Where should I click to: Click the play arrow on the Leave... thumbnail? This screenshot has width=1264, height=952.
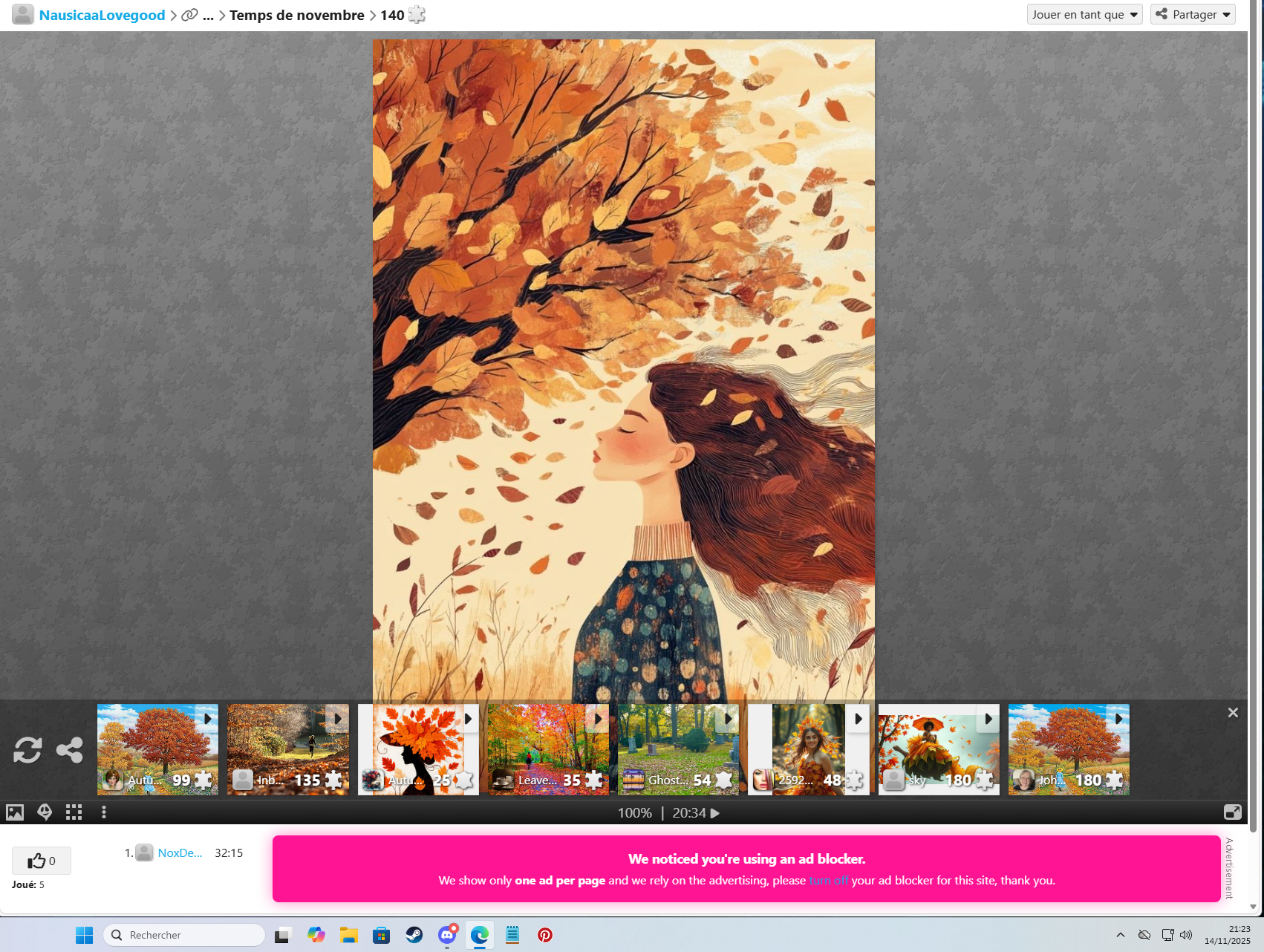598,718
